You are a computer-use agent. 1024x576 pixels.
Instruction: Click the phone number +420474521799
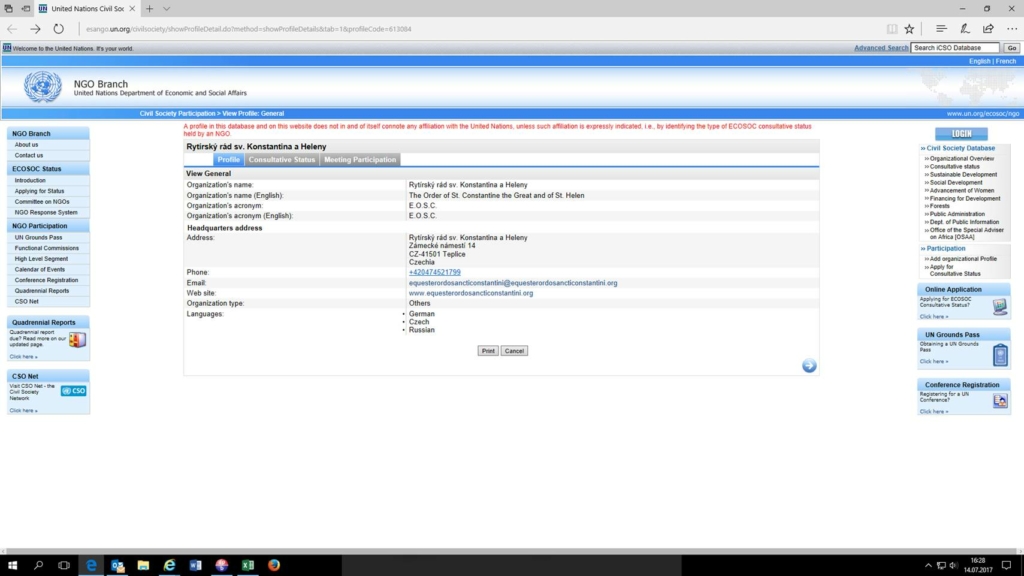coord(434,272)
